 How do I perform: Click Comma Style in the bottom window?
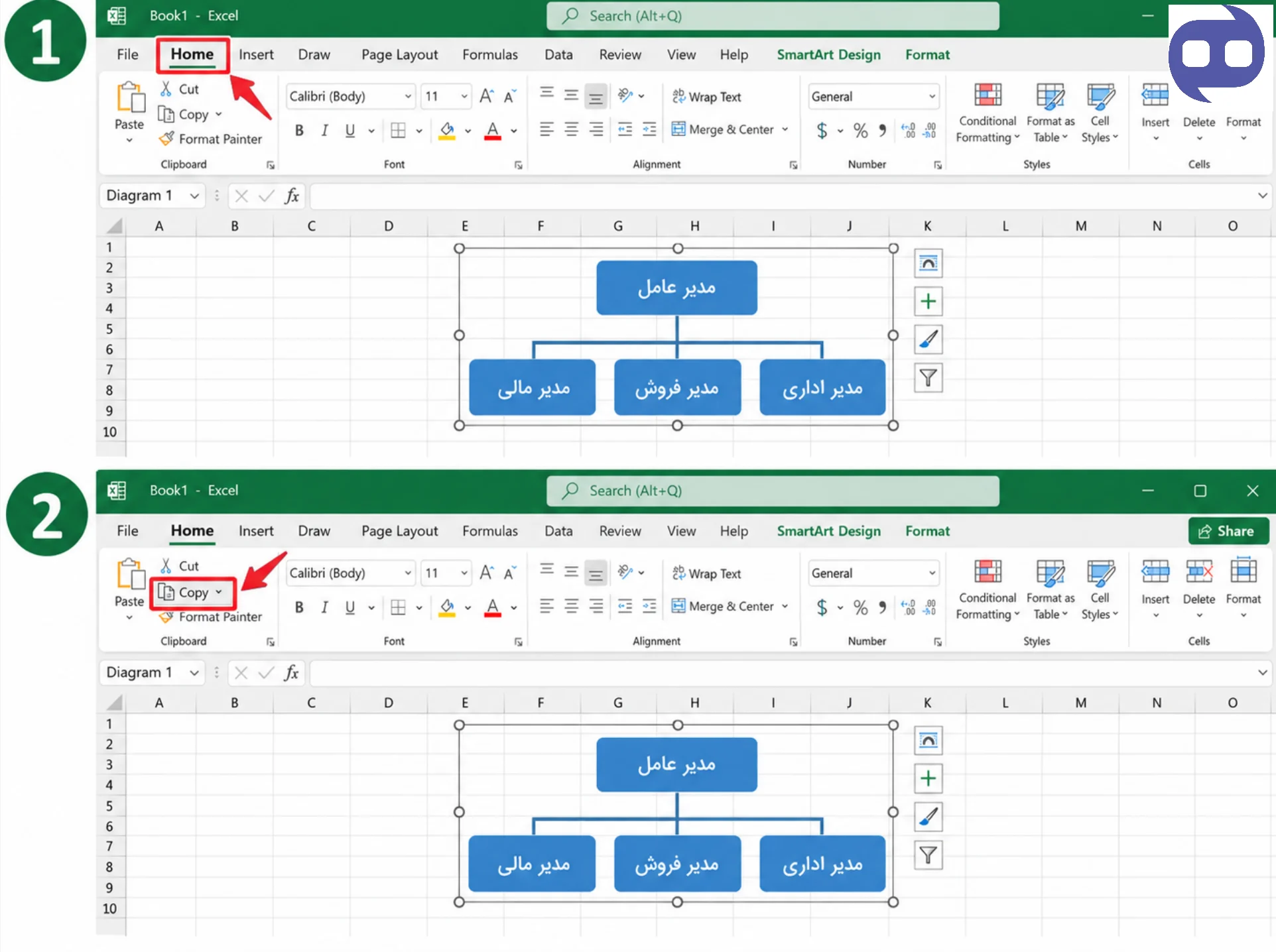[x=882, y=607]
